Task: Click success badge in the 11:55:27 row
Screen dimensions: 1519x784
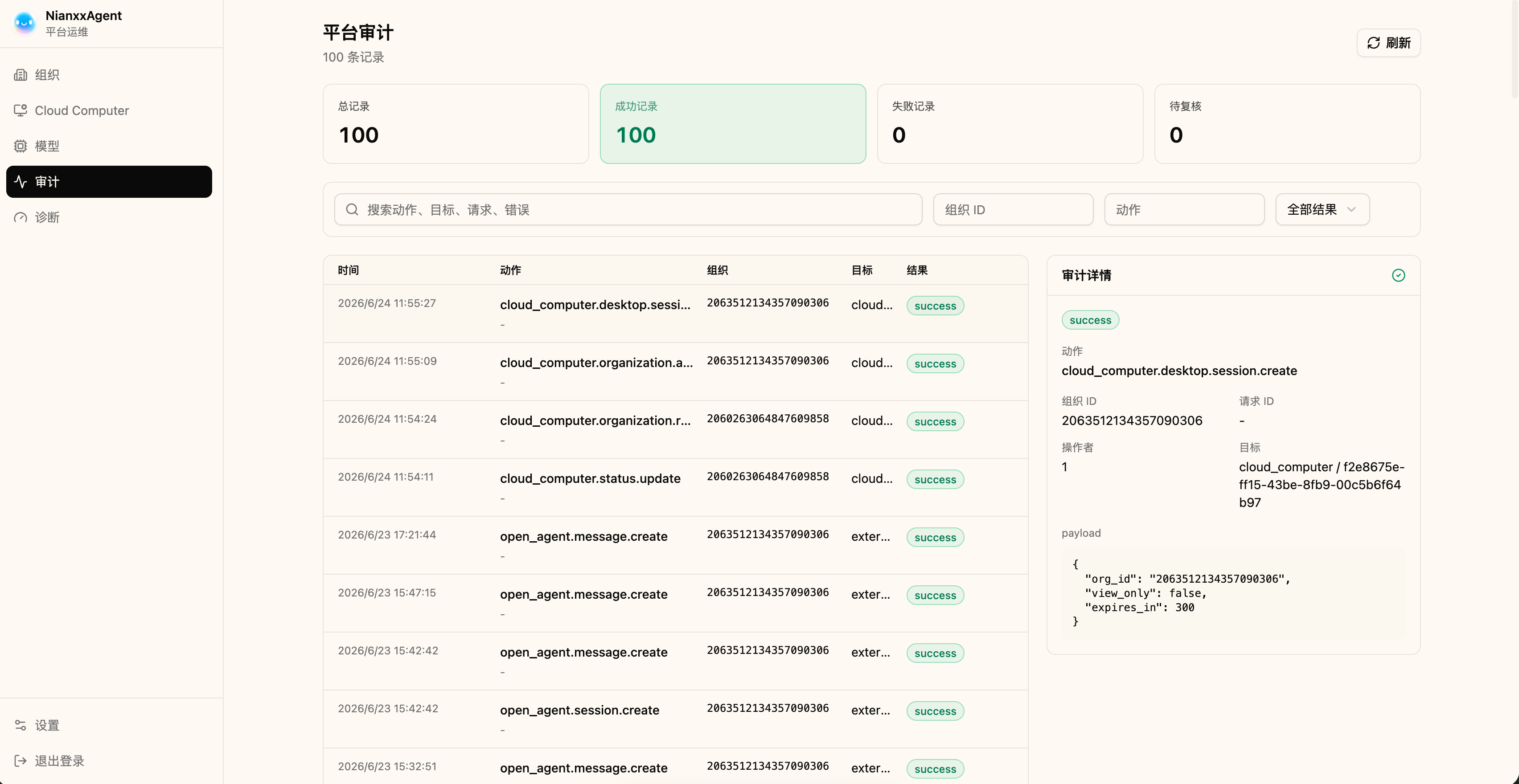Action: point(935,305)
